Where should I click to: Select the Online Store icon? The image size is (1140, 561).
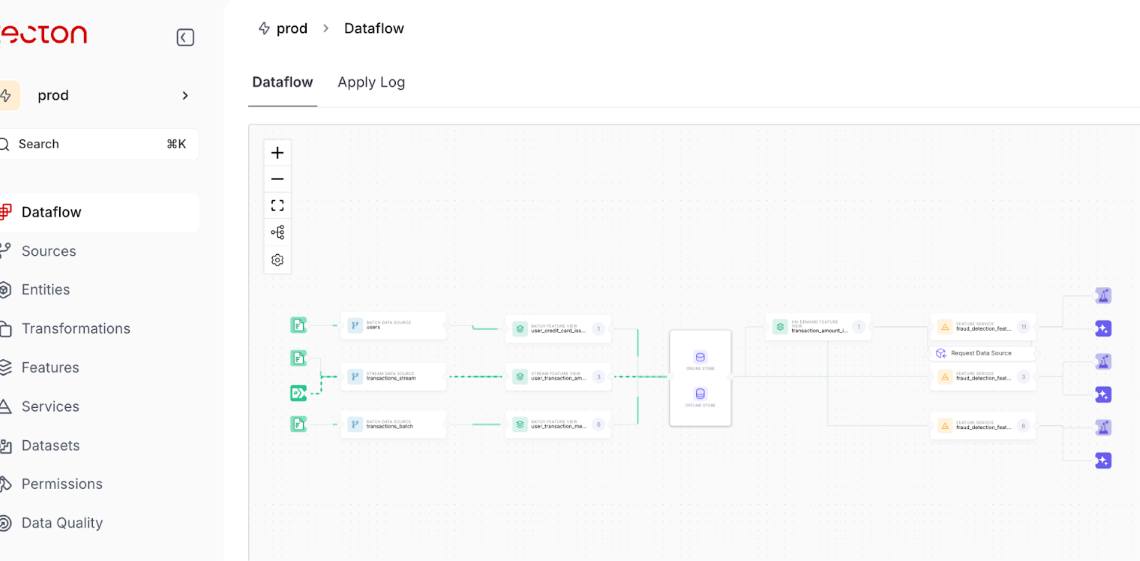pos(700,358)
